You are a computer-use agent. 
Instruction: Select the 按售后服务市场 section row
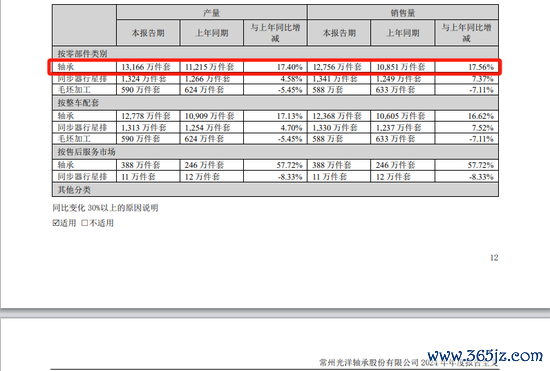point(275,152)
